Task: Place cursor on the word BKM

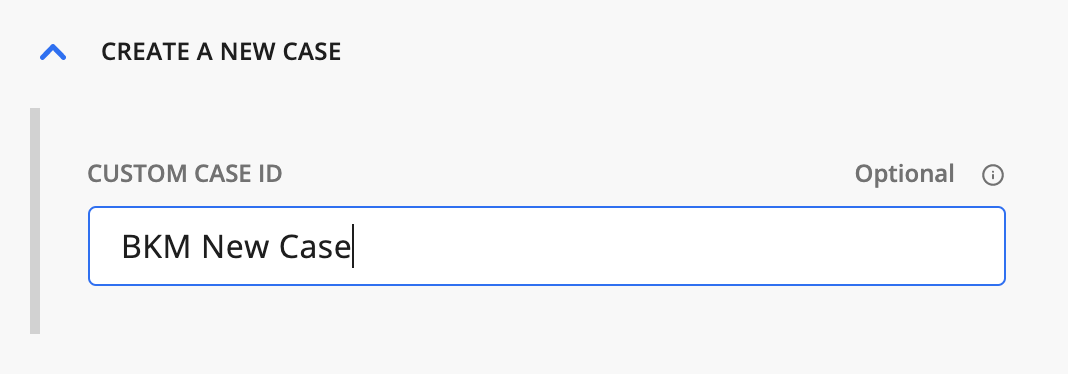Action: coord(156,246)
